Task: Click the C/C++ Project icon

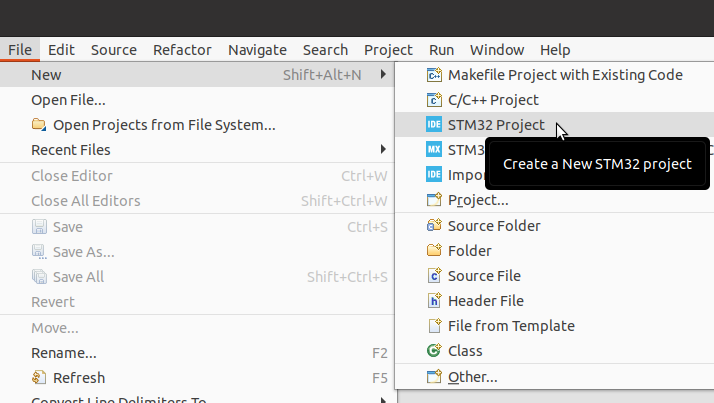Action: coord(434,100)
